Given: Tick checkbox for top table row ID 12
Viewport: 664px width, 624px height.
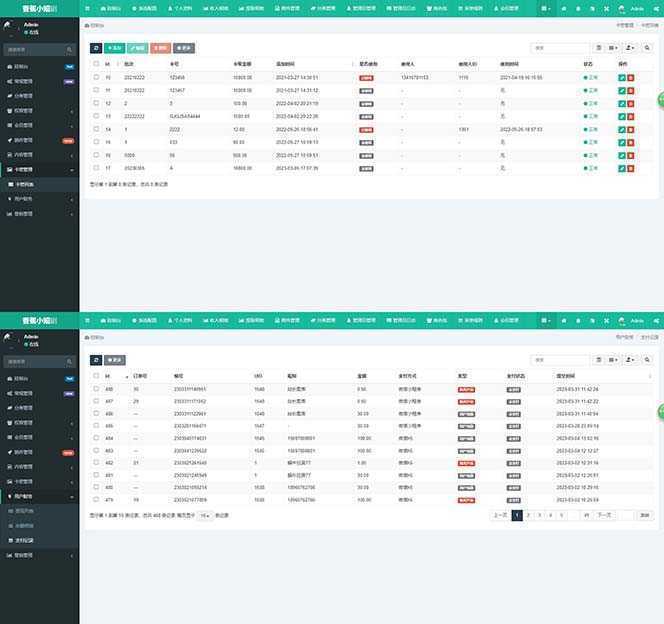Looking at the screenshot, I should (96, 103).
